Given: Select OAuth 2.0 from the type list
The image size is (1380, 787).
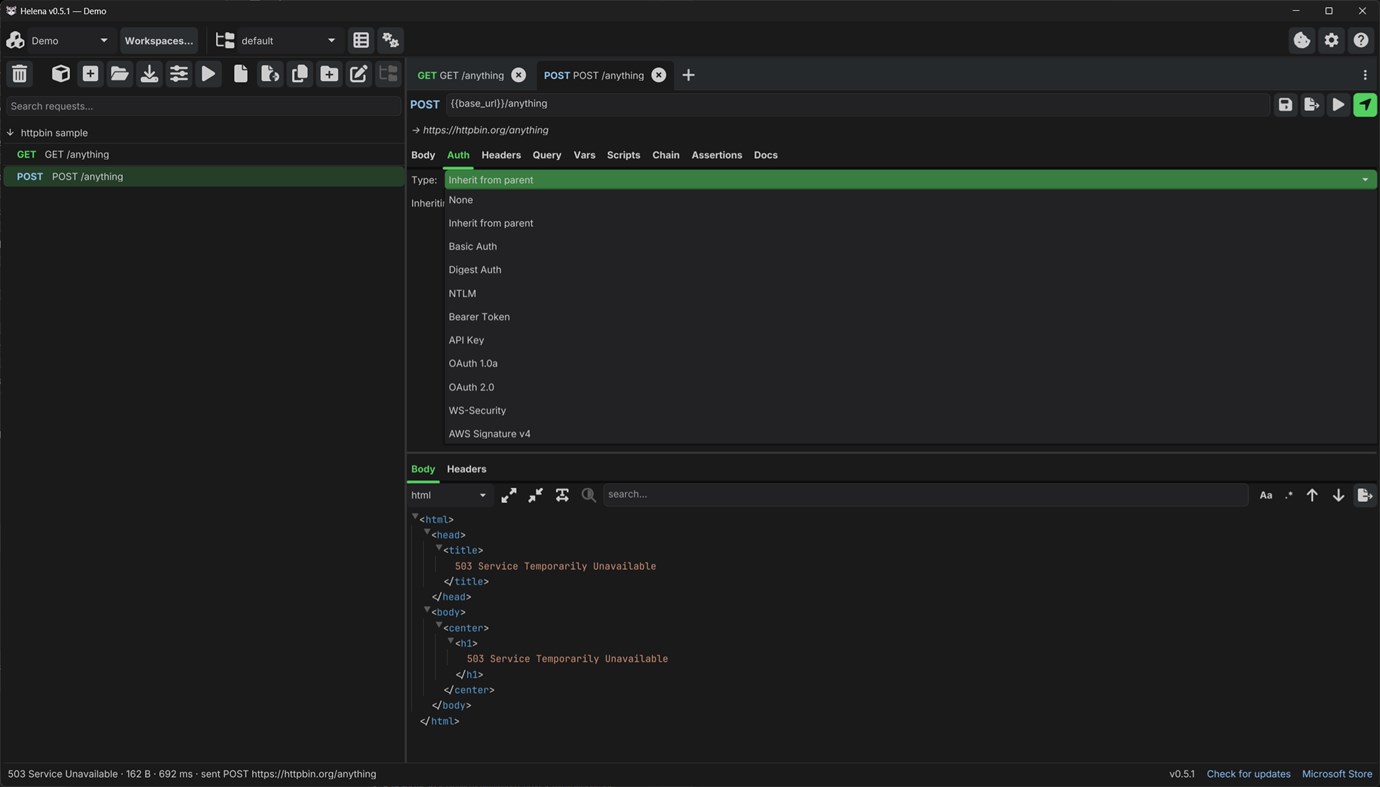Looking at the screenshot, I should (x=910, y=387).
